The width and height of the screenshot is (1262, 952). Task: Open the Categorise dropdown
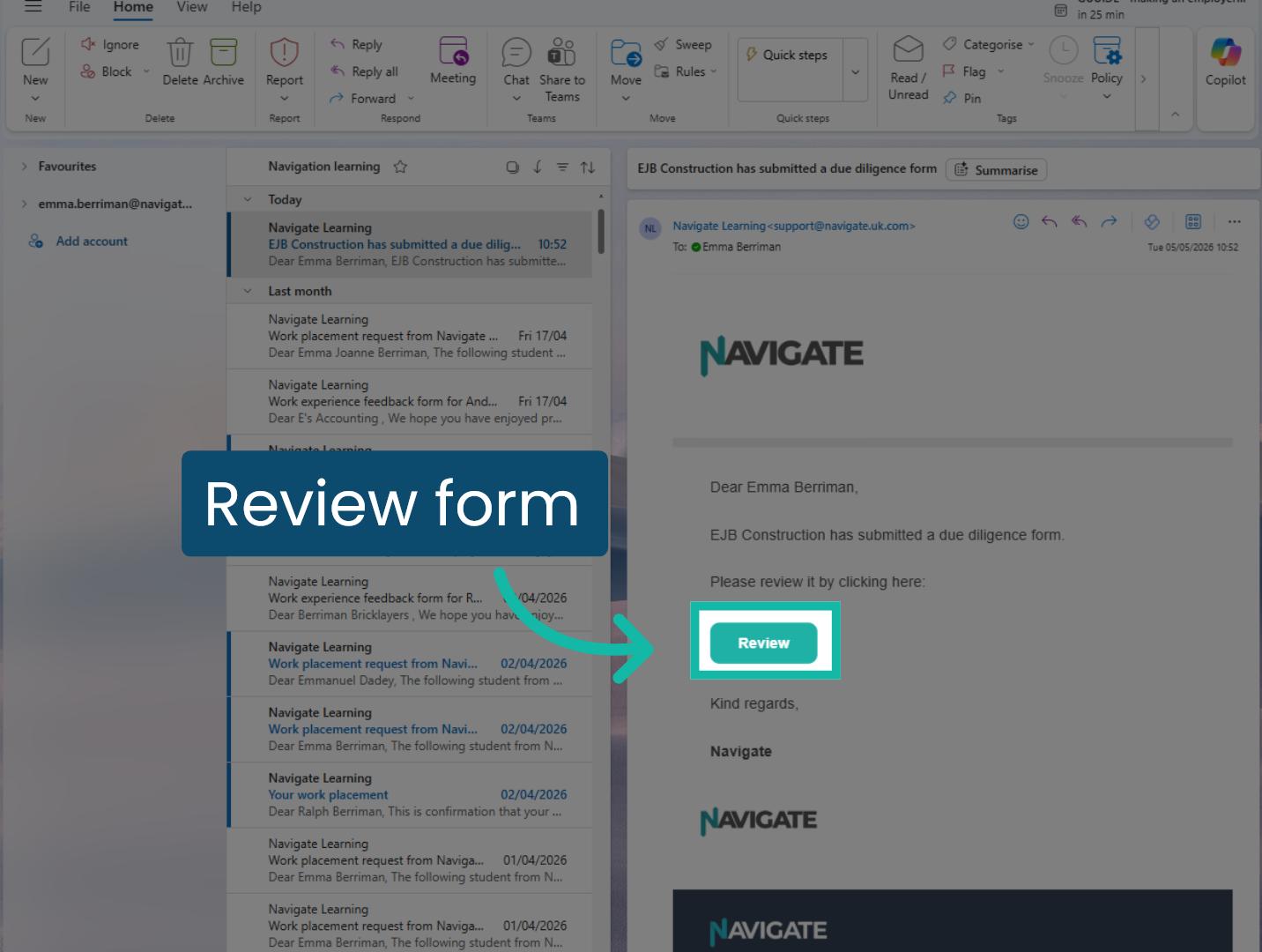click(x=1031, y=44)
